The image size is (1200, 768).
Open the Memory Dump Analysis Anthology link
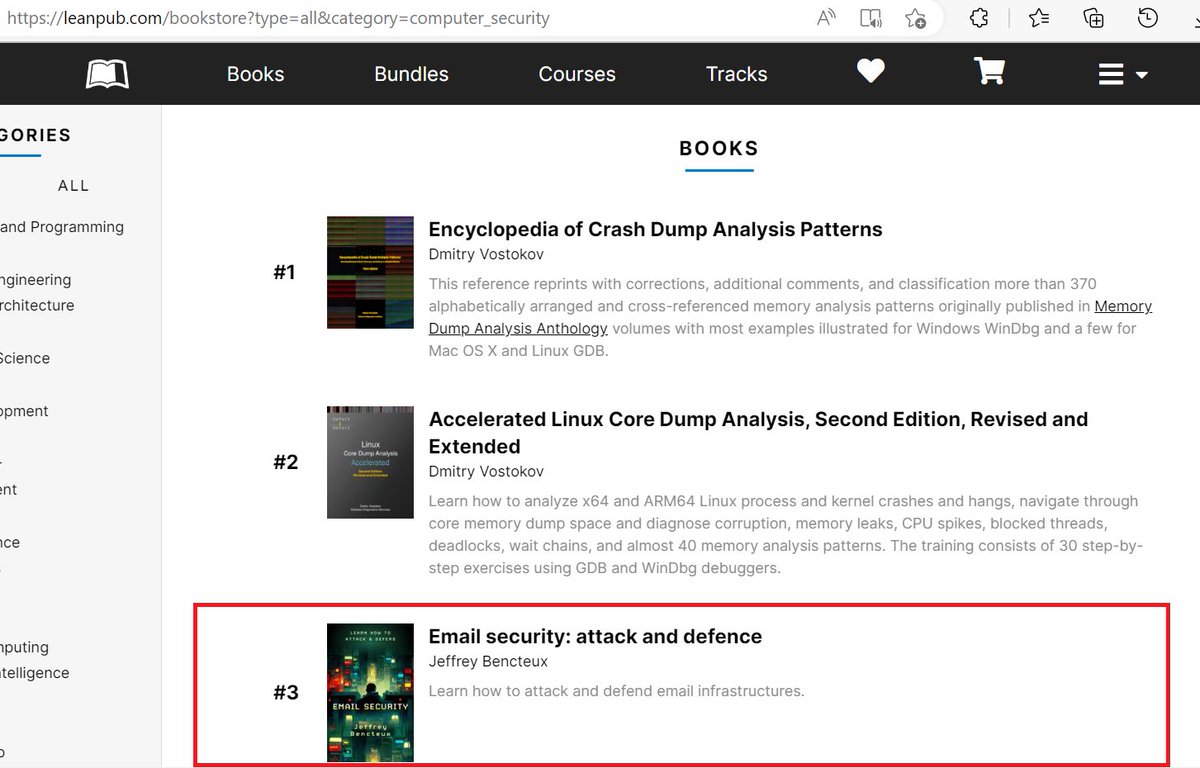pyautogui.click(x=790, y=317)
